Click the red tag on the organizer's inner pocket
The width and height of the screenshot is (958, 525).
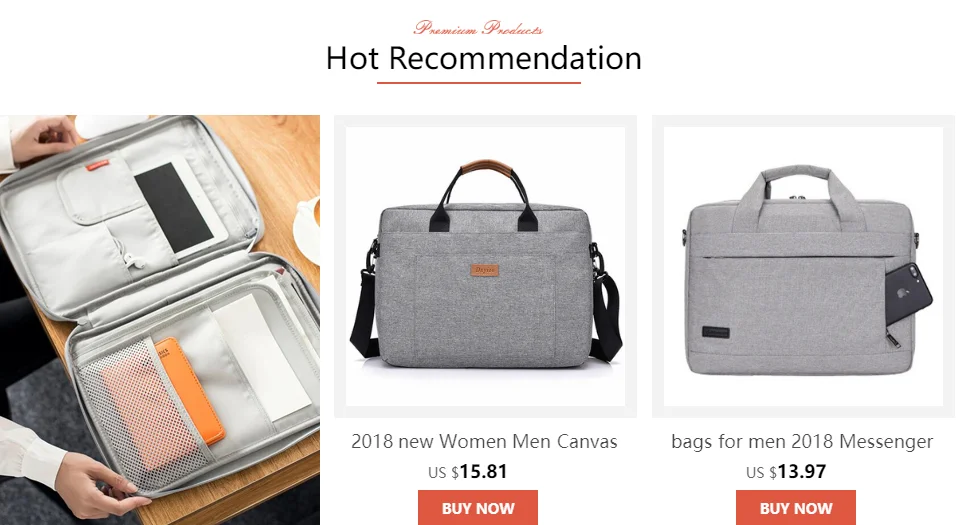click(x=97, y=165)
